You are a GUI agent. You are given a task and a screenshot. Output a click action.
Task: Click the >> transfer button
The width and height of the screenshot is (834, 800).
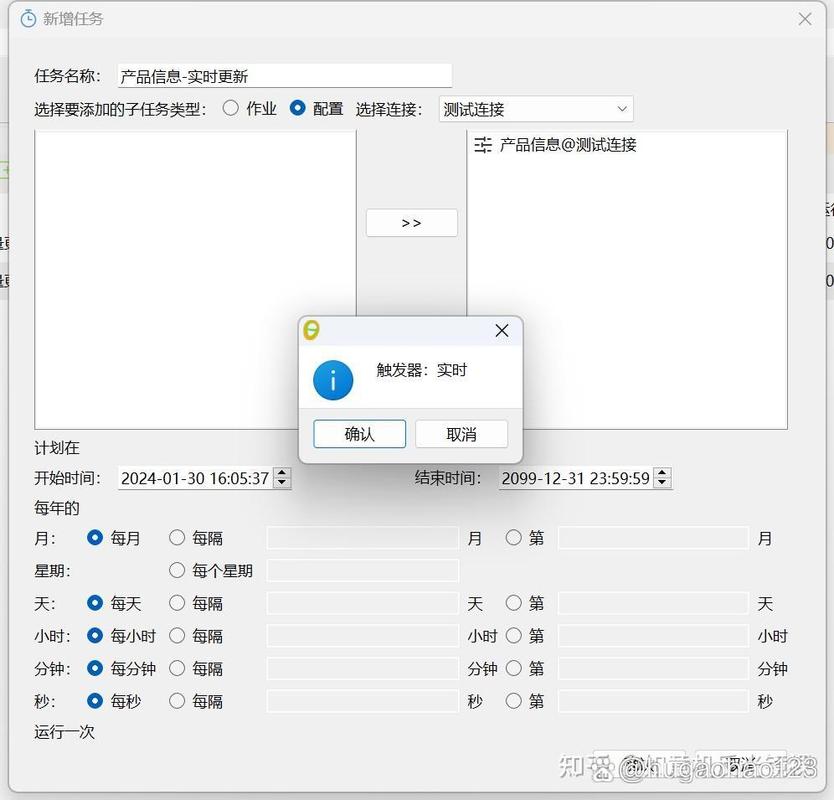point(411,223)
